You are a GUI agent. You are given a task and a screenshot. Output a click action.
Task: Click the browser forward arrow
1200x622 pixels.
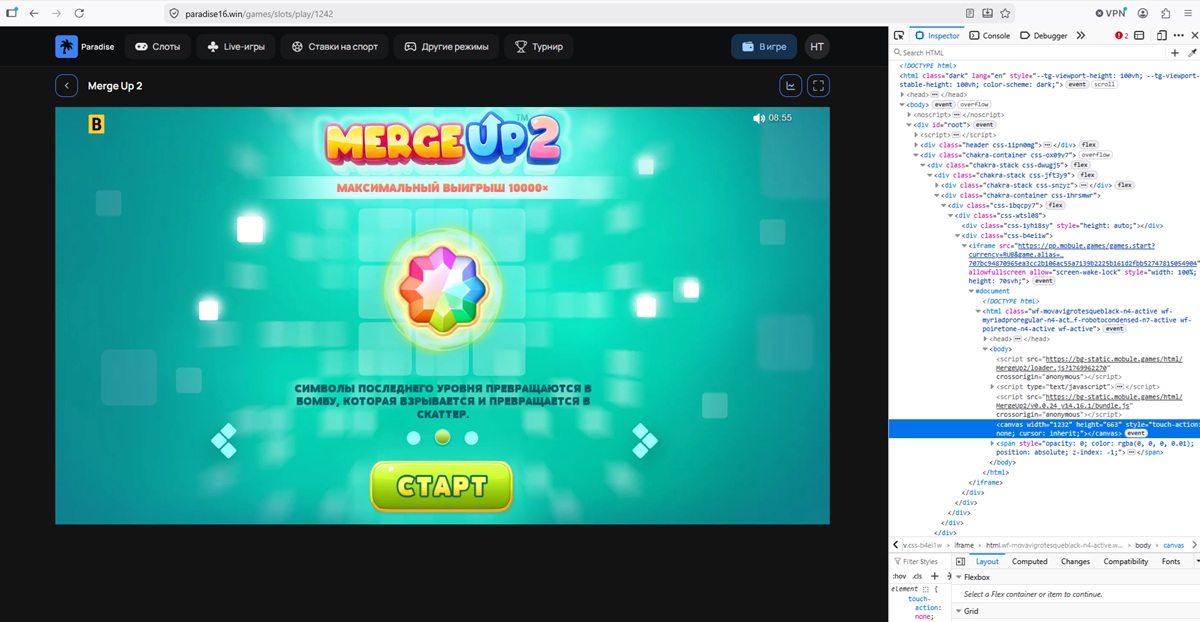pos(56,13)
